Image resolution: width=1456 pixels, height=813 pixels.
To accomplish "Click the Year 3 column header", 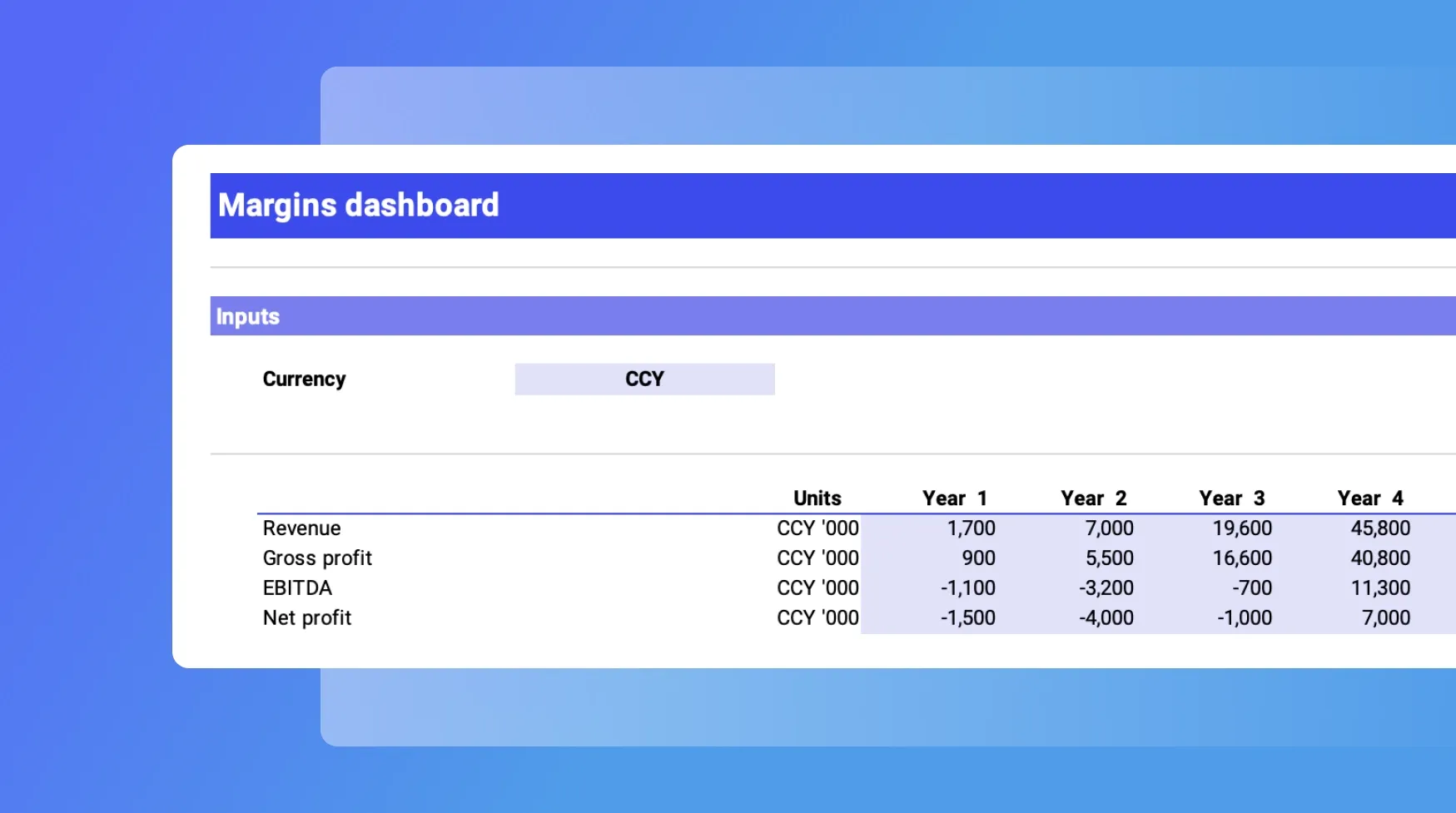I will coord(1231,498).
